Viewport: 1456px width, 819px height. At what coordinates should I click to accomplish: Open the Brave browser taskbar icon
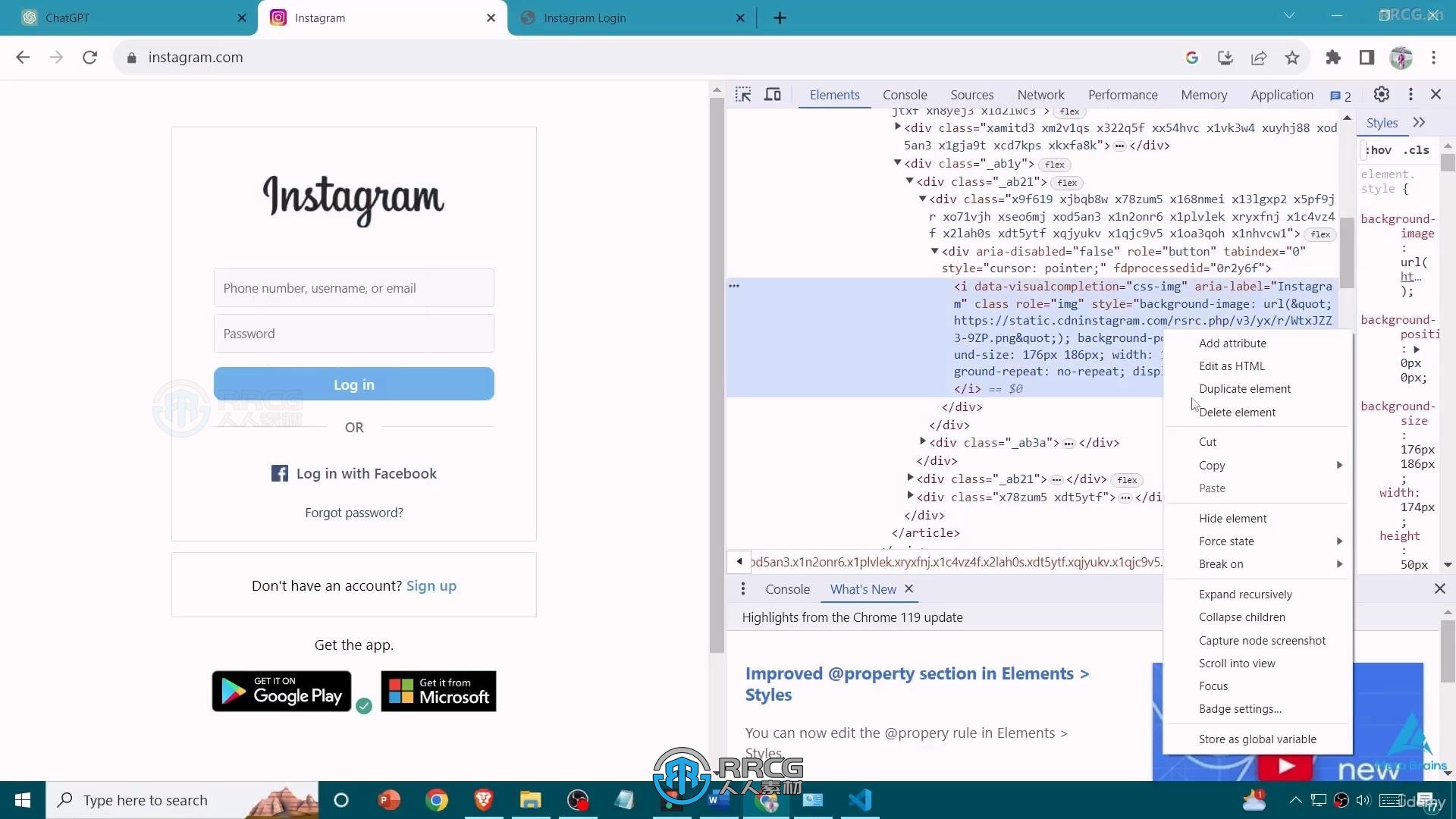pyautogui.click(x=483, y=800)
